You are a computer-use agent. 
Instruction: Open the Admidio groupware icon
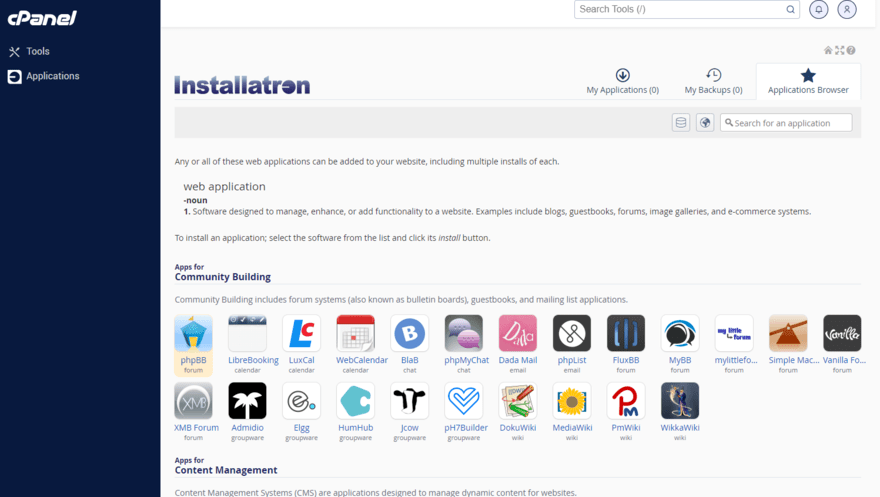click(248, 401)
